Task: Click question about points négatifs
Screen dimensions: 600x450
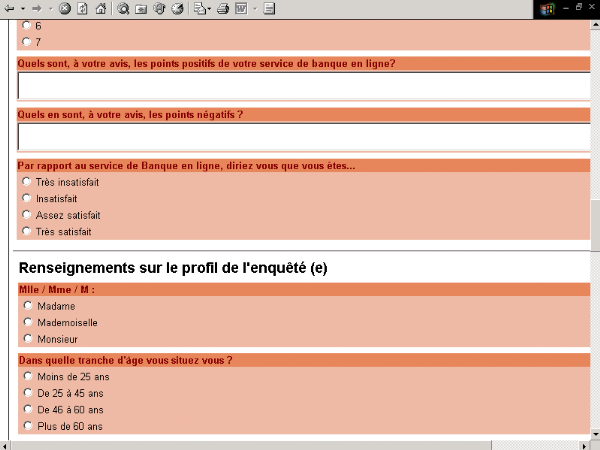Action: click(130, 114)
